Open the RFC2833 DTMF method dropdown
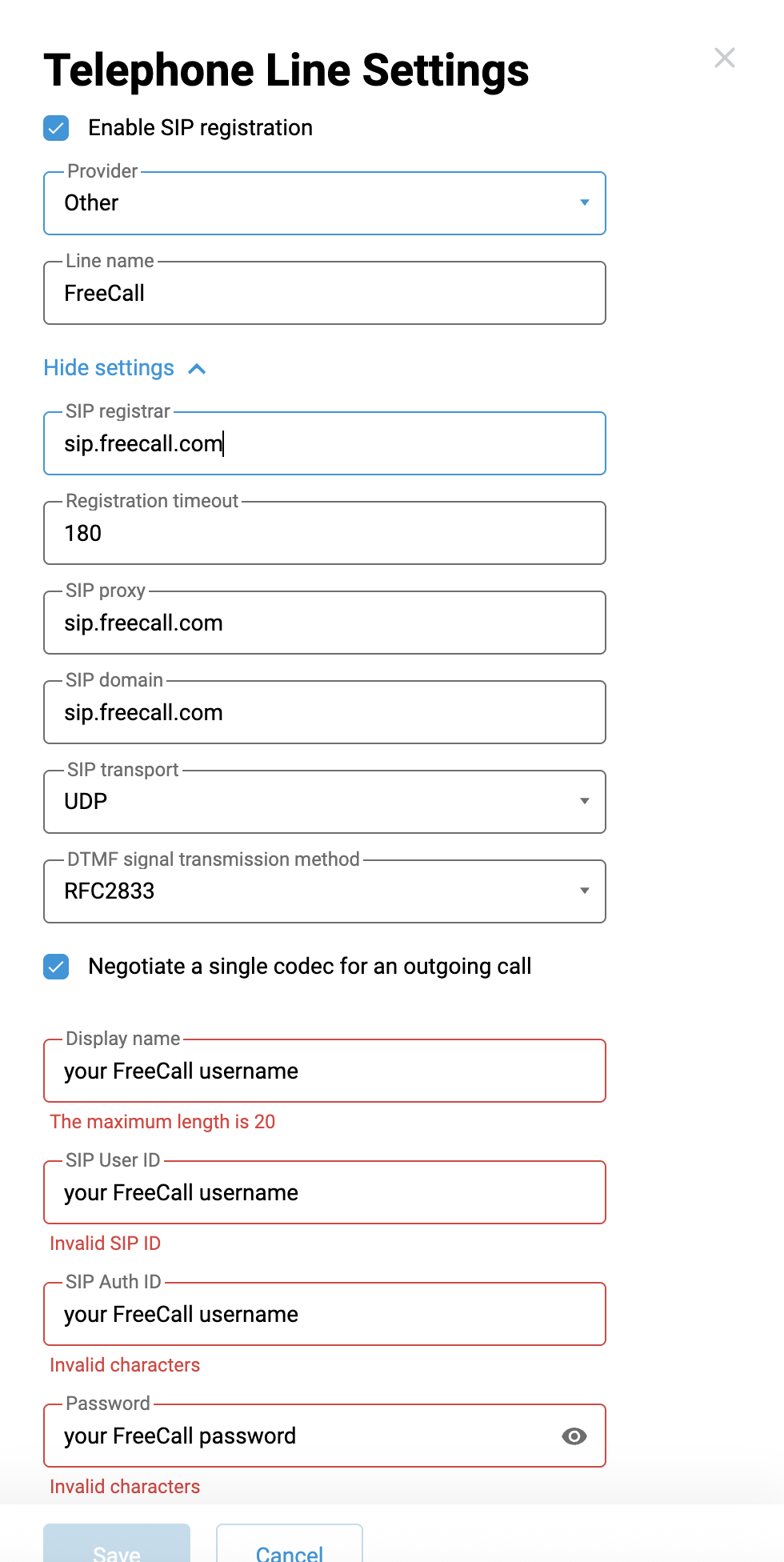The height and width of the screenshot is (1562, 784). tap(325, 891)
